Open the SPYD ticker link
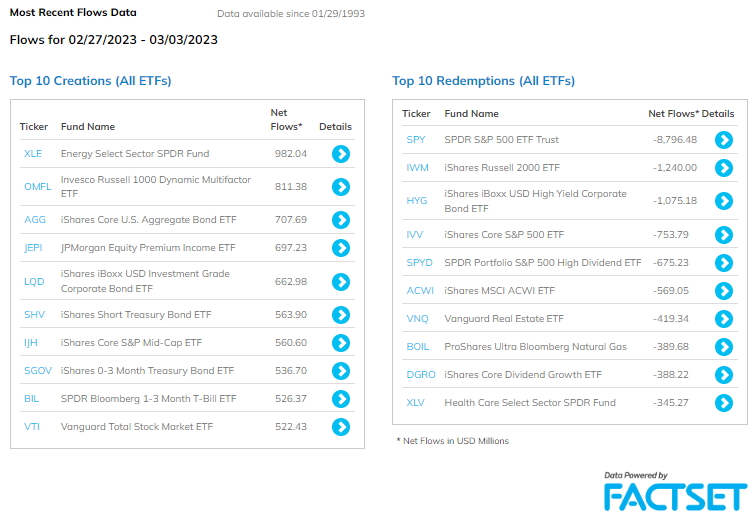 (419, 263)
